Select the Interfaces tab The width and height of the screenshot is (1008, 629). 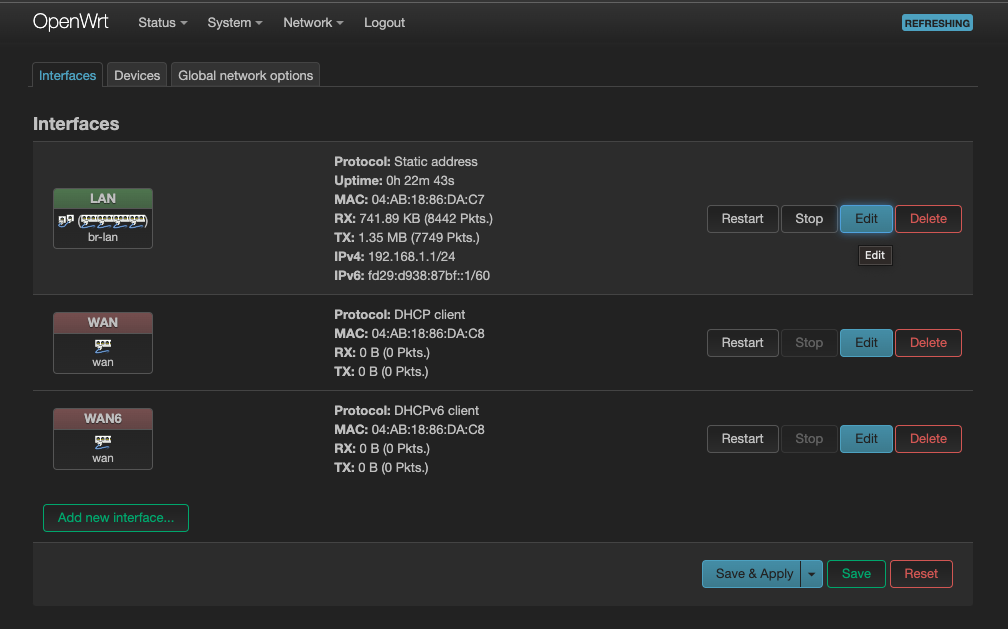68,75
